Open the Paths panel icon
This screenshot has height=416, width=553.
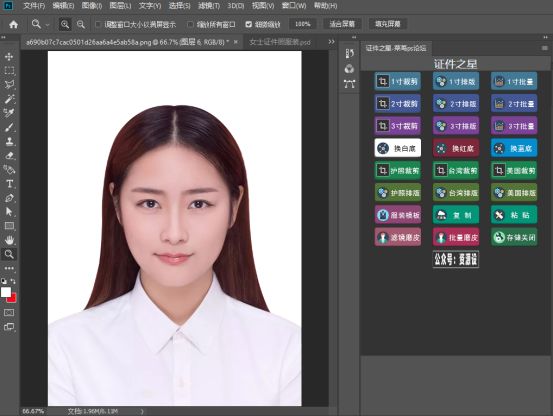(x=349, y=84)
